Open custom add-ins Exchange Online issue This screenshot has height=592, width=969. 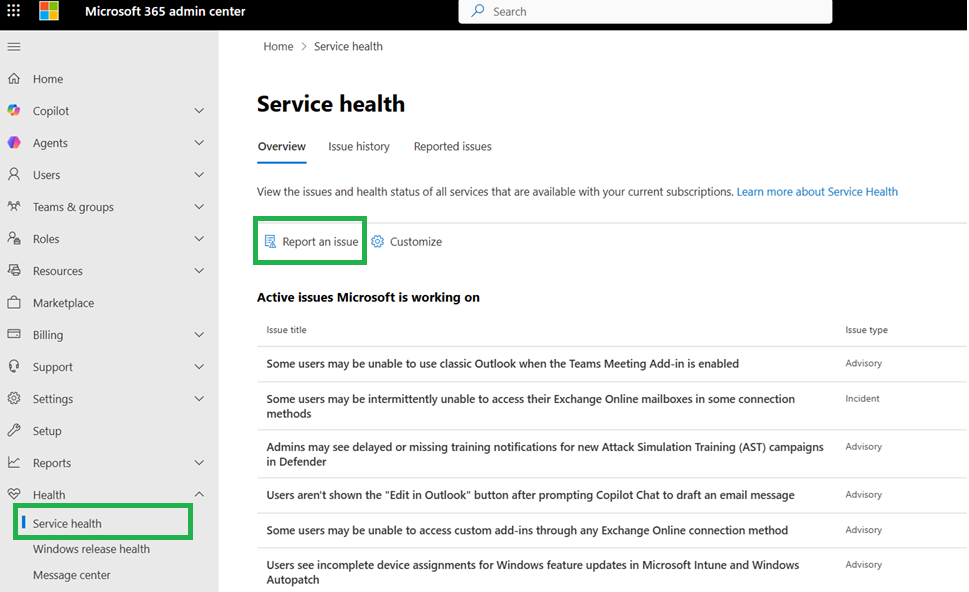point(527,530)
